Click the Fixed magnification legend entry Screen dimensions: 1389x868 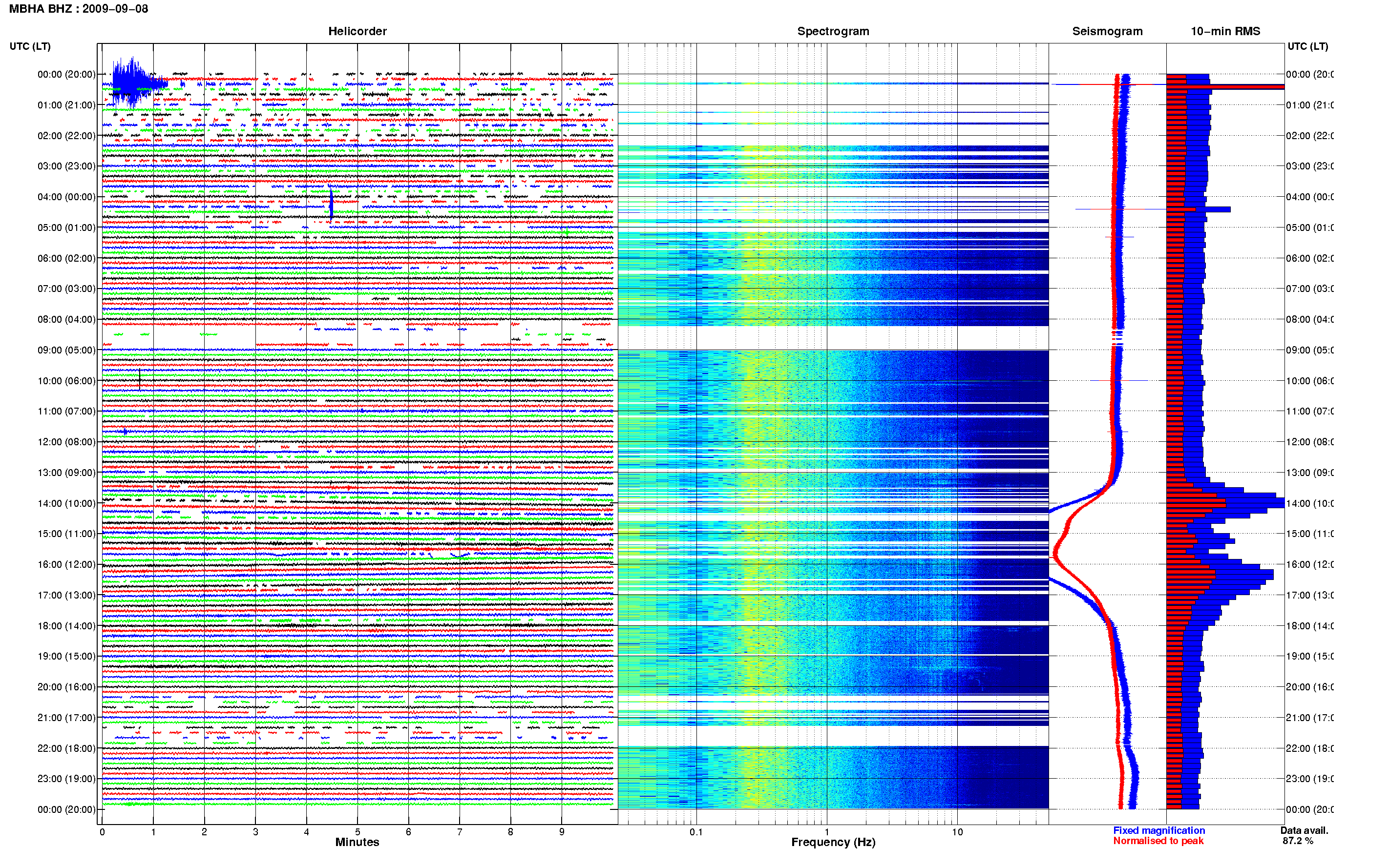[x=1159, y=830]
